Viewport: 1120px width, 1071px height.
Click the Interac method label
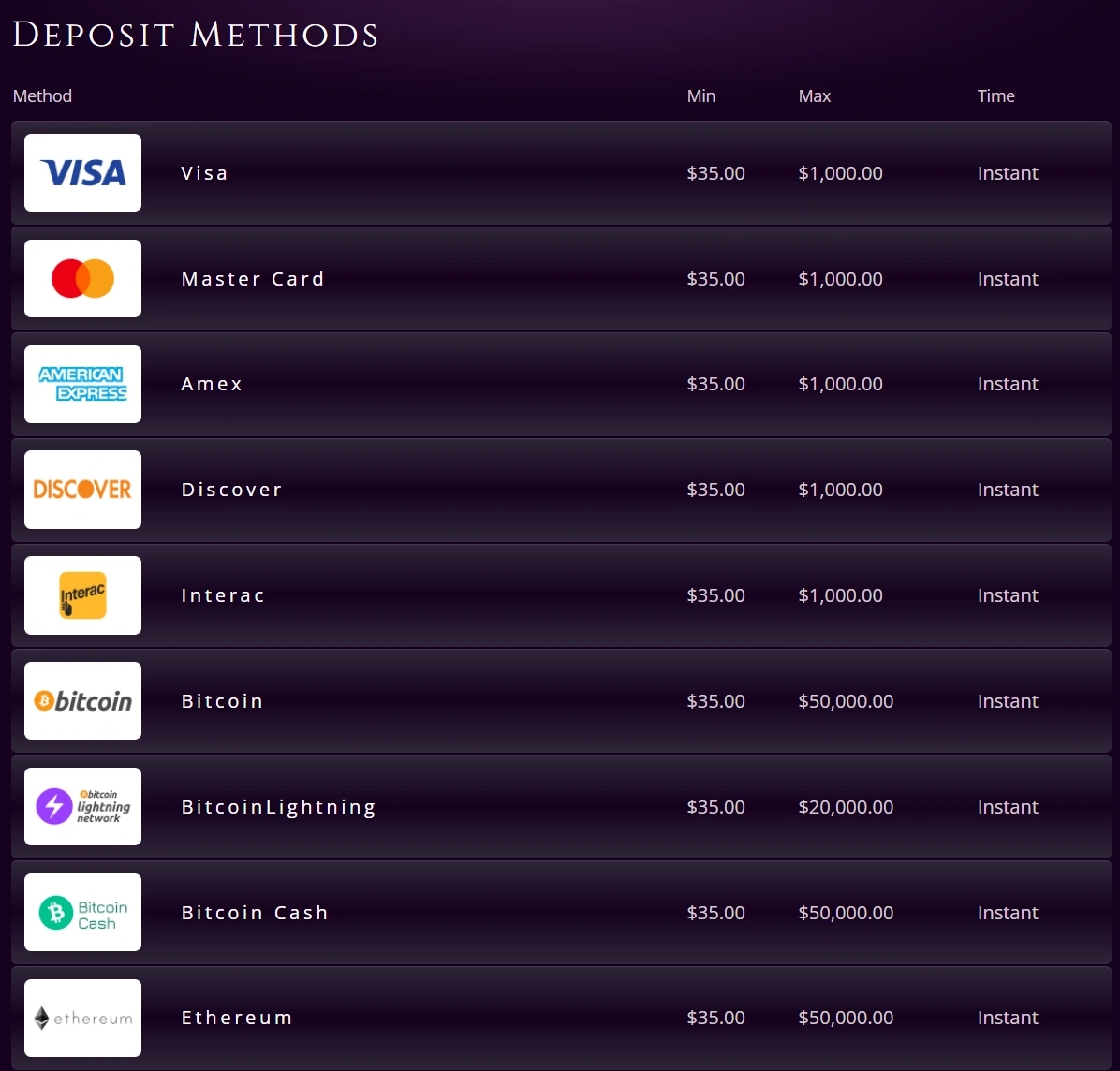coord(223,595)
